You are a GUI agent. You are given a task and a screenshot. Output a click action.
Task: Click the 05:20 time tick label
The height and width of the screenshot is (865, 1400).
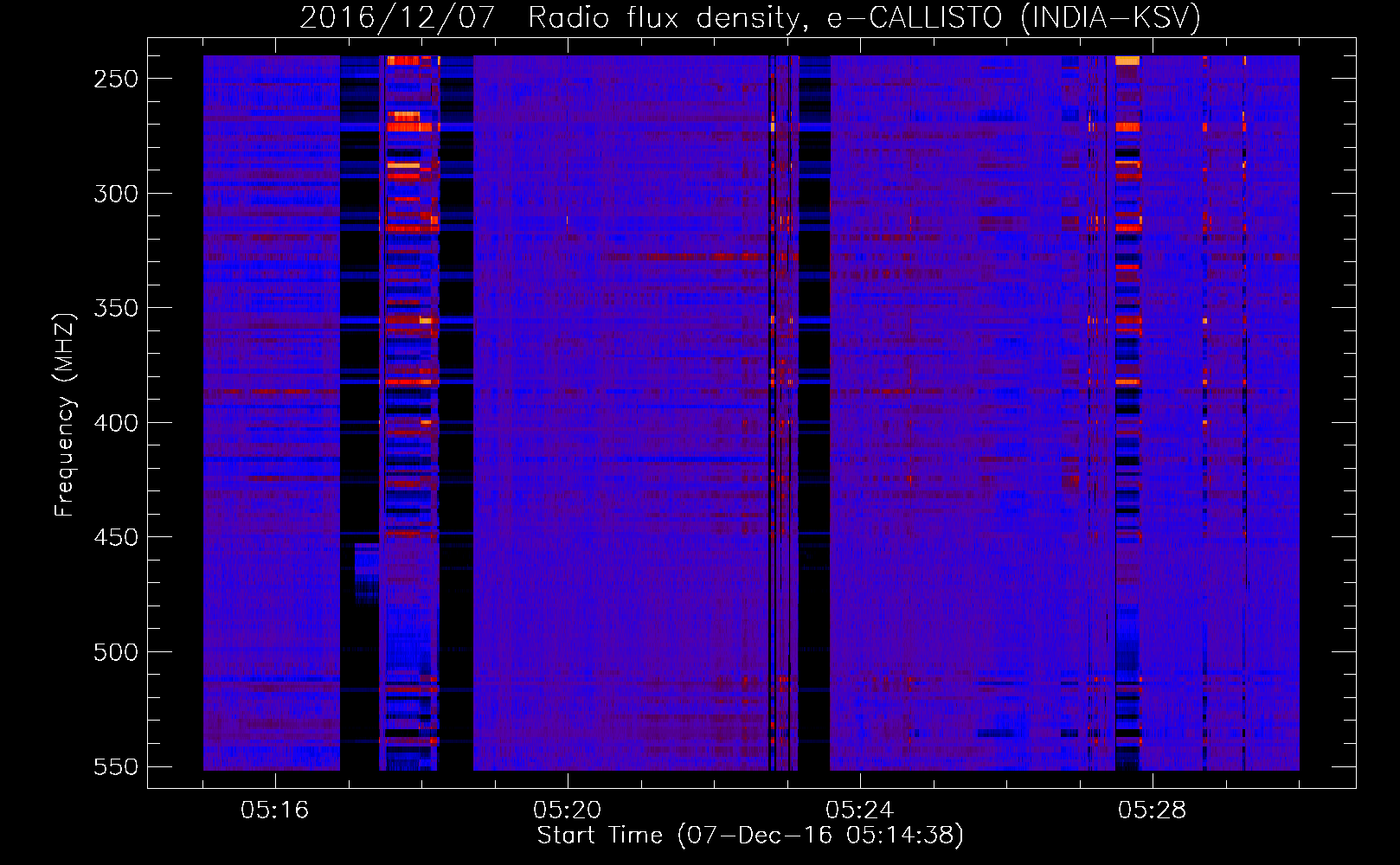[x=568, y=811]
